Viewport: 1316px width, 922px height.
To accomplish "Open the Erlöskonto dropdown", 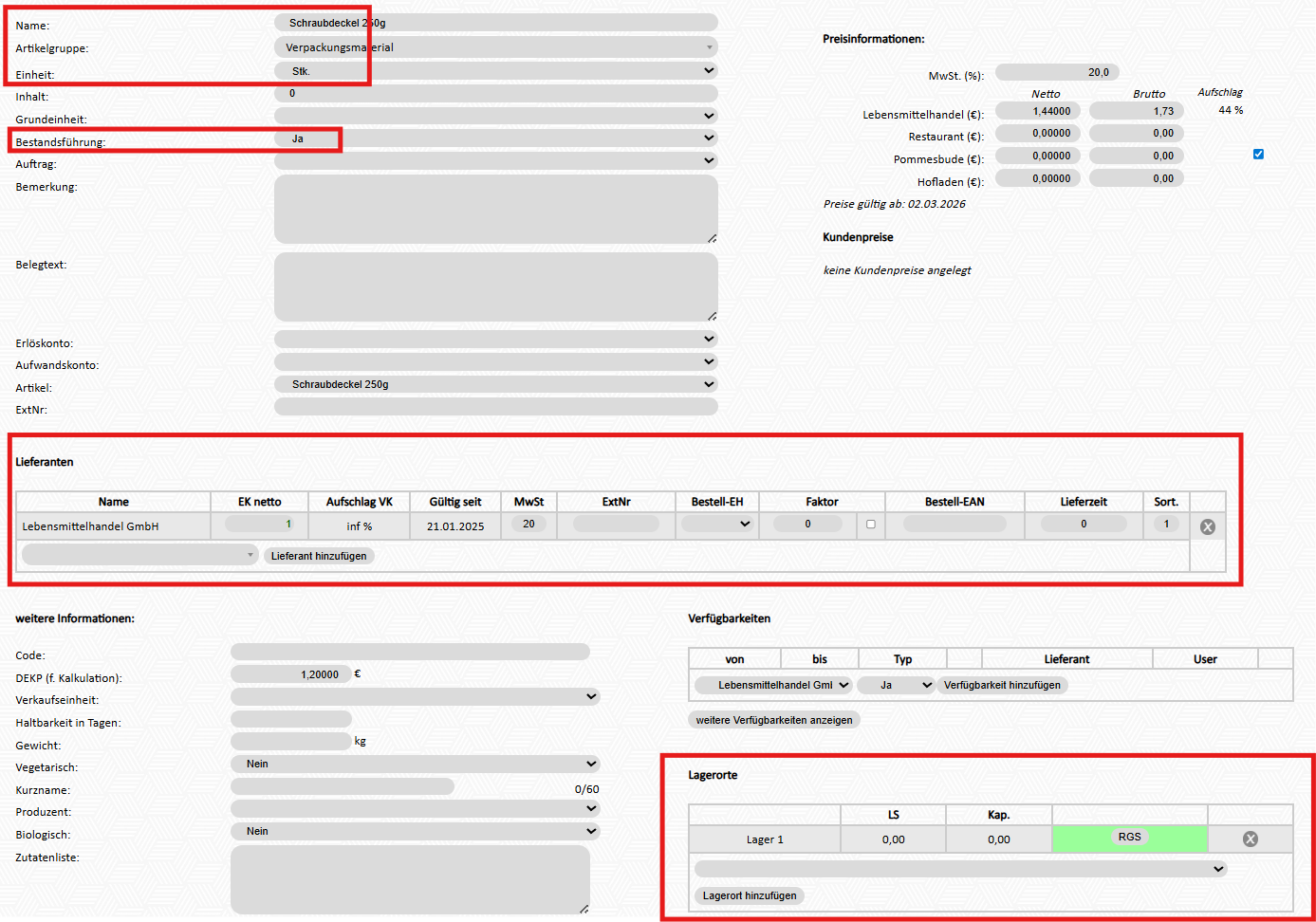I will click(x=495, y=340).
